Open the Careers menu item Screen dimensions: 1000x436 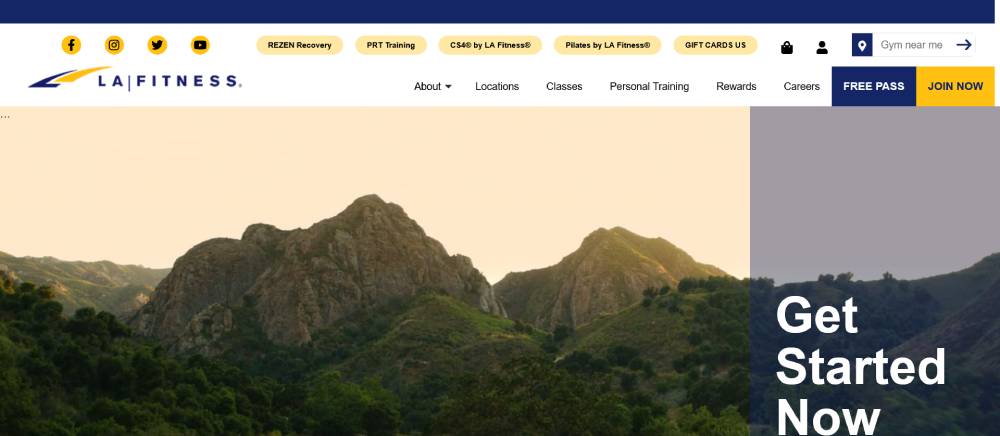point(802,87)
